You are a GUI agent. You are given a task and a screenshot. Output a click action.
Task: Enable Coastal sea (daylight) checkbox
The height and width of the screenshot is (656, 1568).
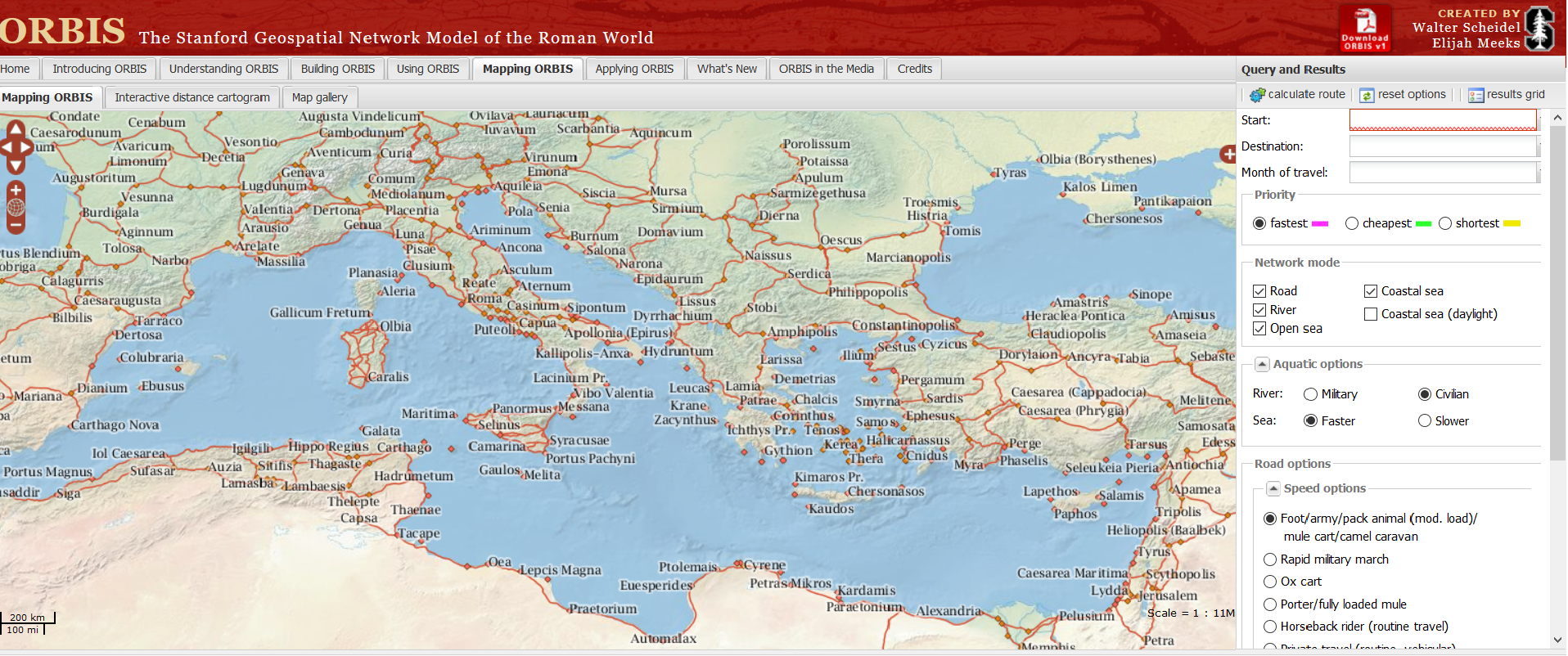(1371, 314)
